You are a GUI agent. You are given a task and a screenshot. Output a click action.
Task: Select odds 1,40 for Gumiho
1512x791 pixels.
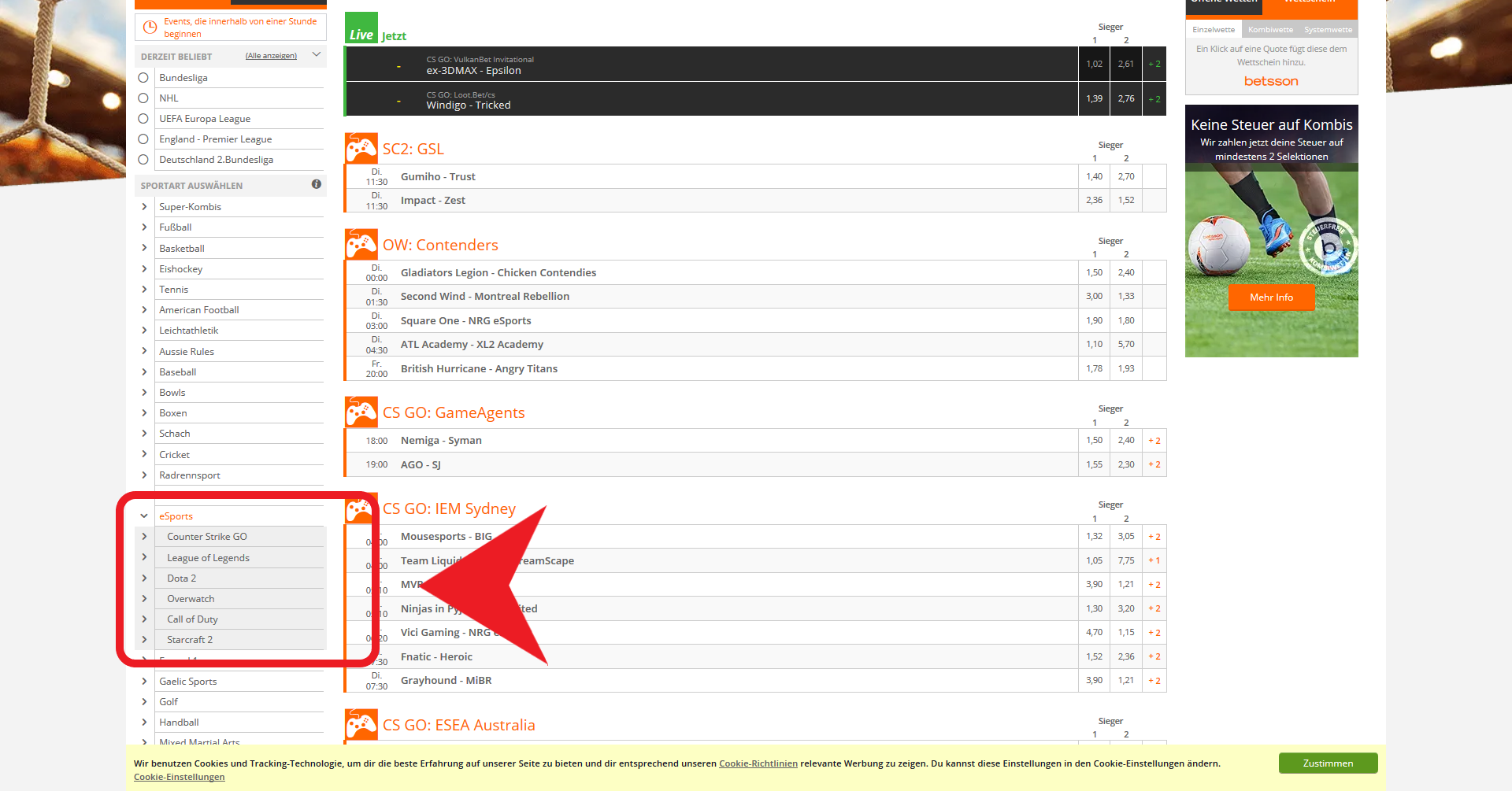point(1095,176)
